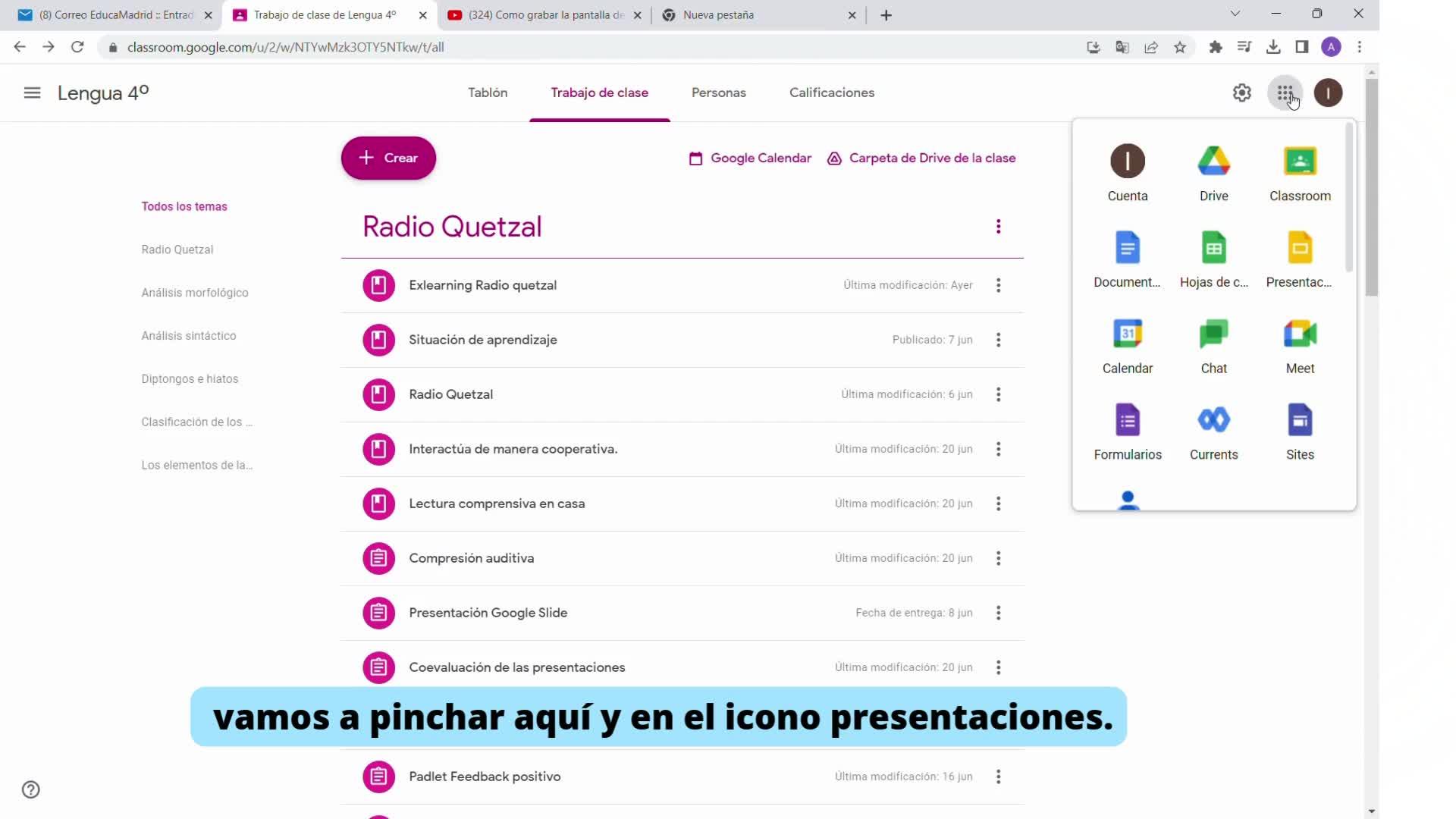Launch Google Meet from apps grid
Screen dimensions: 1456x819
pyautogui.click(x=1299, y=335)
